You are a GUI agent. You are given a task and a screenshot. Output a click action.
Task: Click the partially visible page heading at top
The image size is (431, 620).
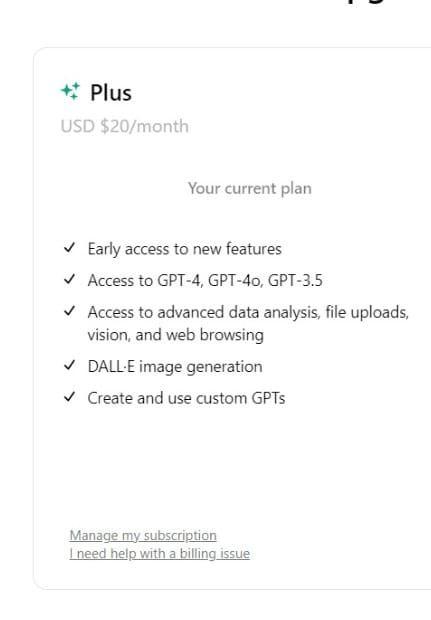point(366,2)
